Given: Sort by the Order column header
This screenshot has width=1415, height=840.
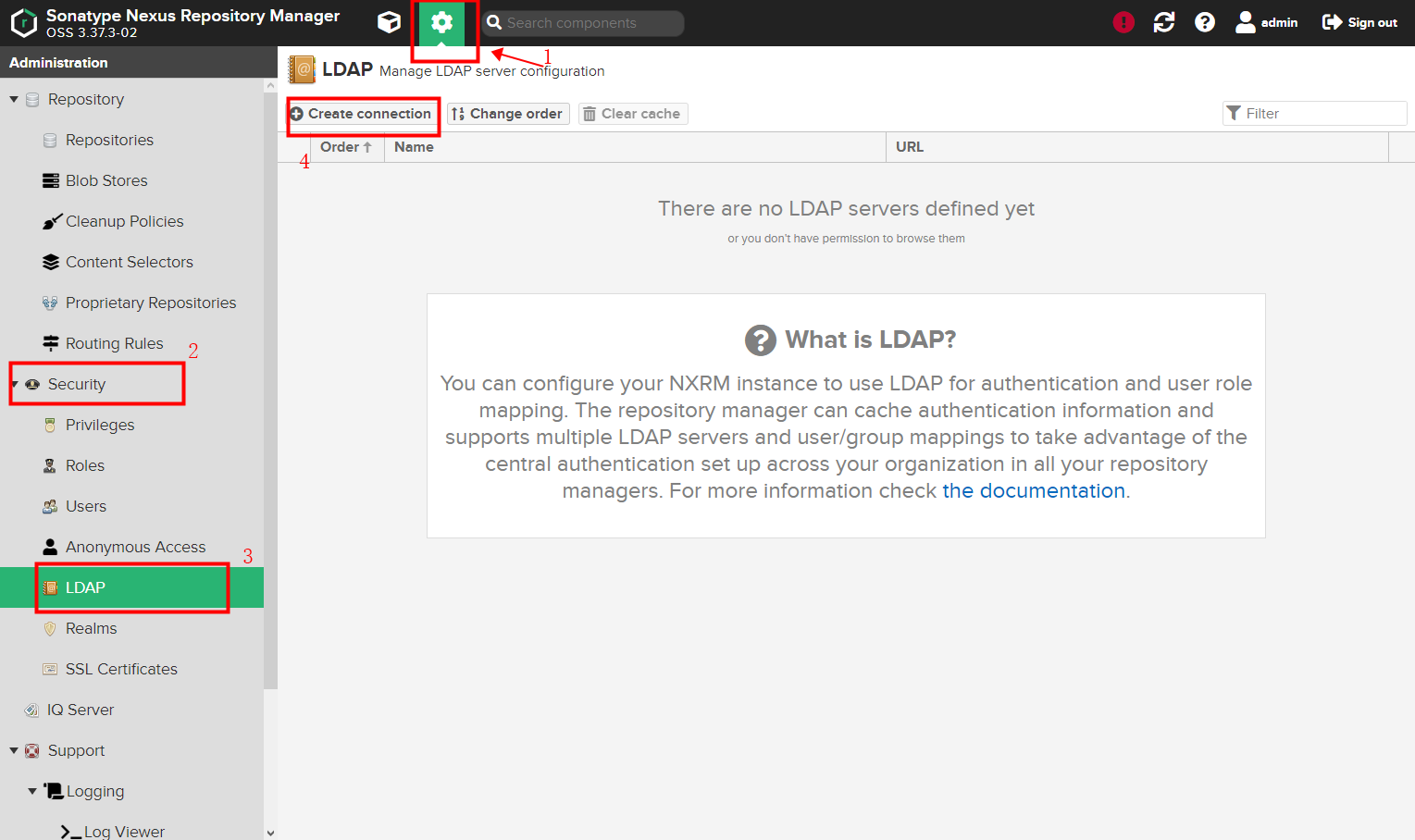Looking at the screenshot, I should coord(347,147).
